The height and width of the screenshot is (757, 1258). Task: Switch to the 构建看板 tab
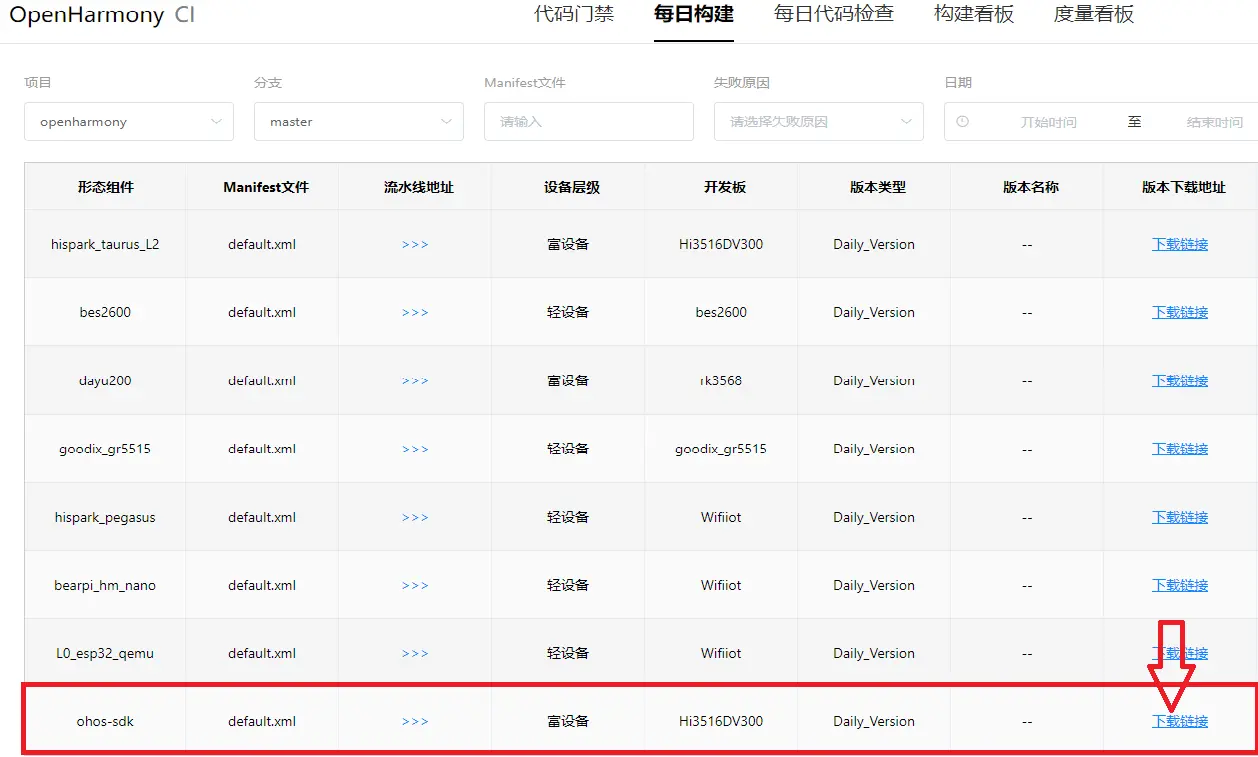974,14
